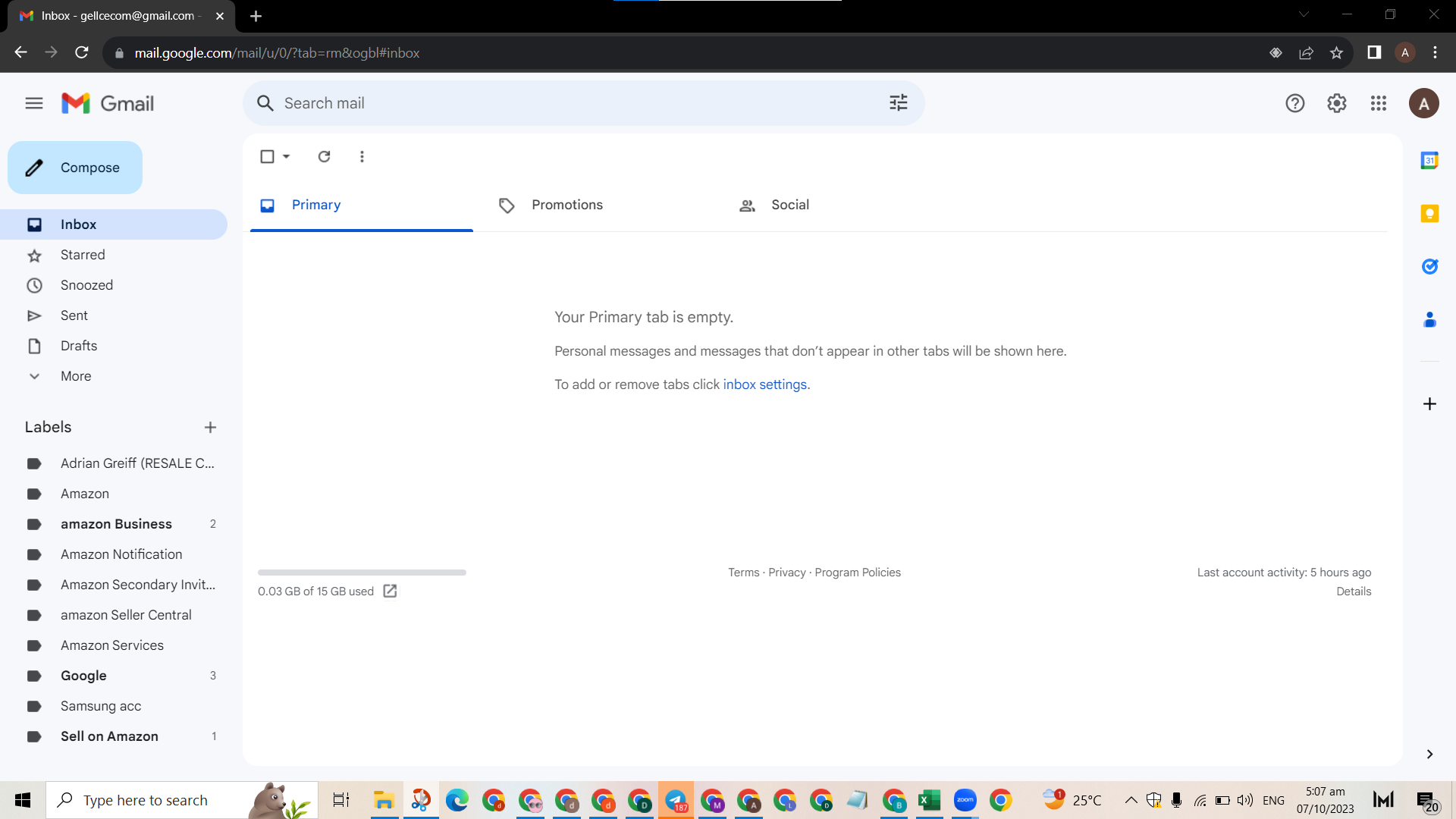Viewport: 1456px width, 819px height.
Task: Open the amazon Business label
Action: (x=114, y=524)
